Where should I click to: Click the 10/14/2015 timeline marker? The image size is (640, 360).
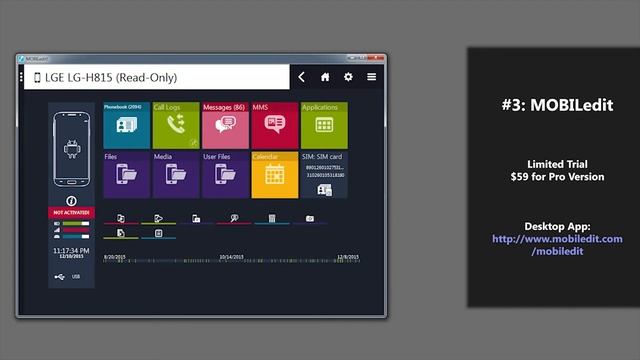pos(231,257)
